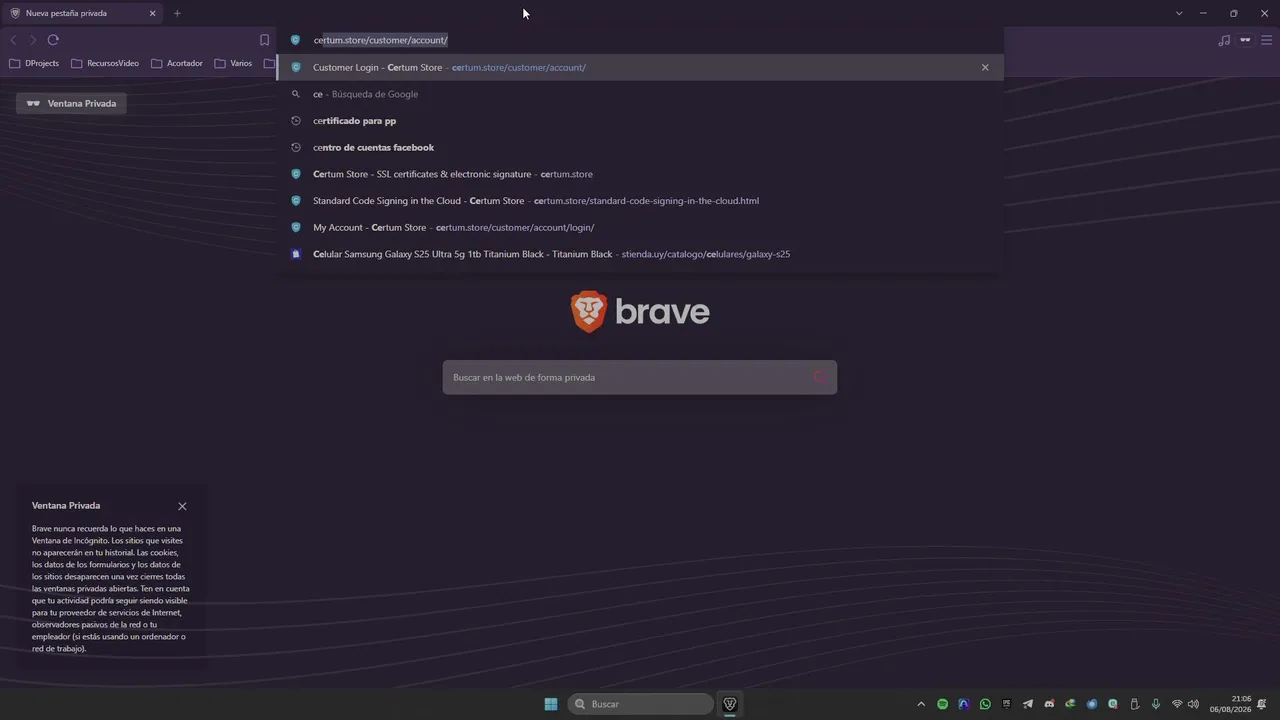Select 'Standard Code Signing in the Cloud' suggestion
This screenshot has height=720, width=1280.
(x=640, y=201)
